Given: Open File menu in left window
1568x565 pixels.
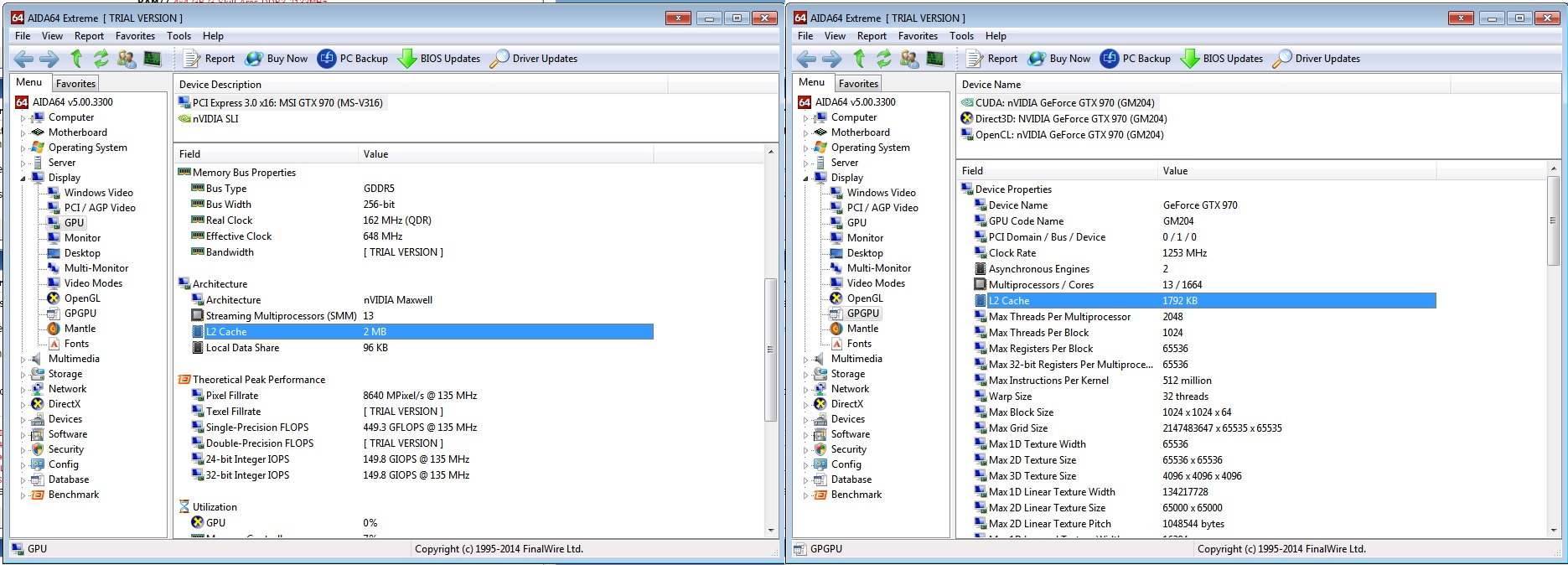Looking at the screenshot, I should click(x=23, y=36).
